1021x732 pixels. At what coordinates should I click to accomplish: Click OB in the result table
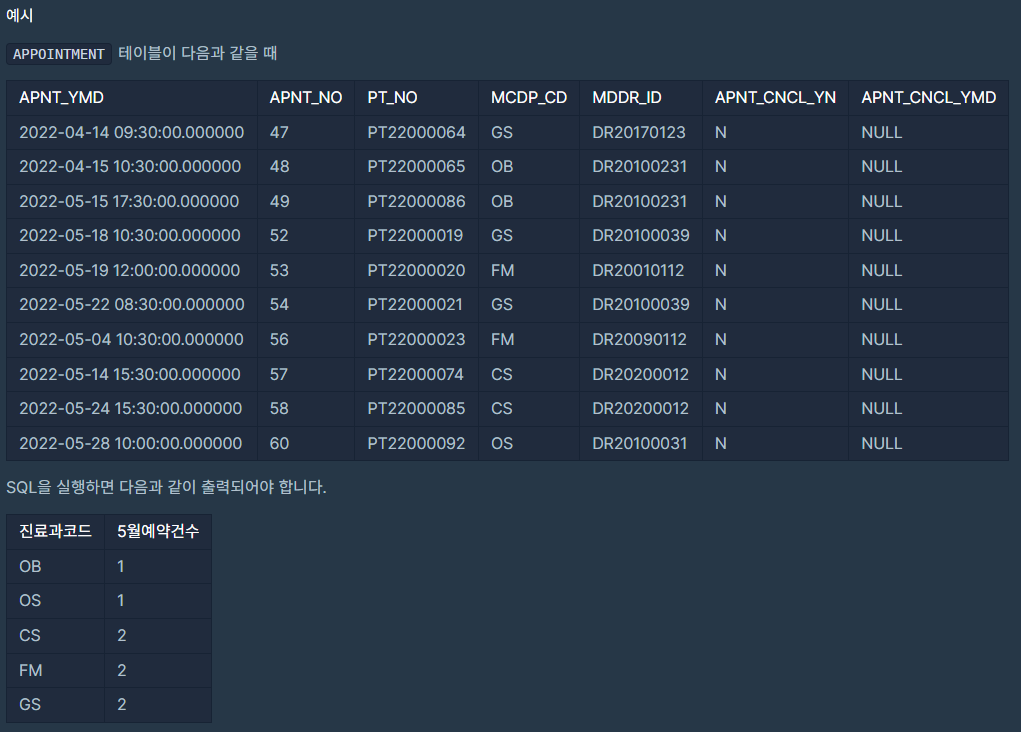(30, 567)
